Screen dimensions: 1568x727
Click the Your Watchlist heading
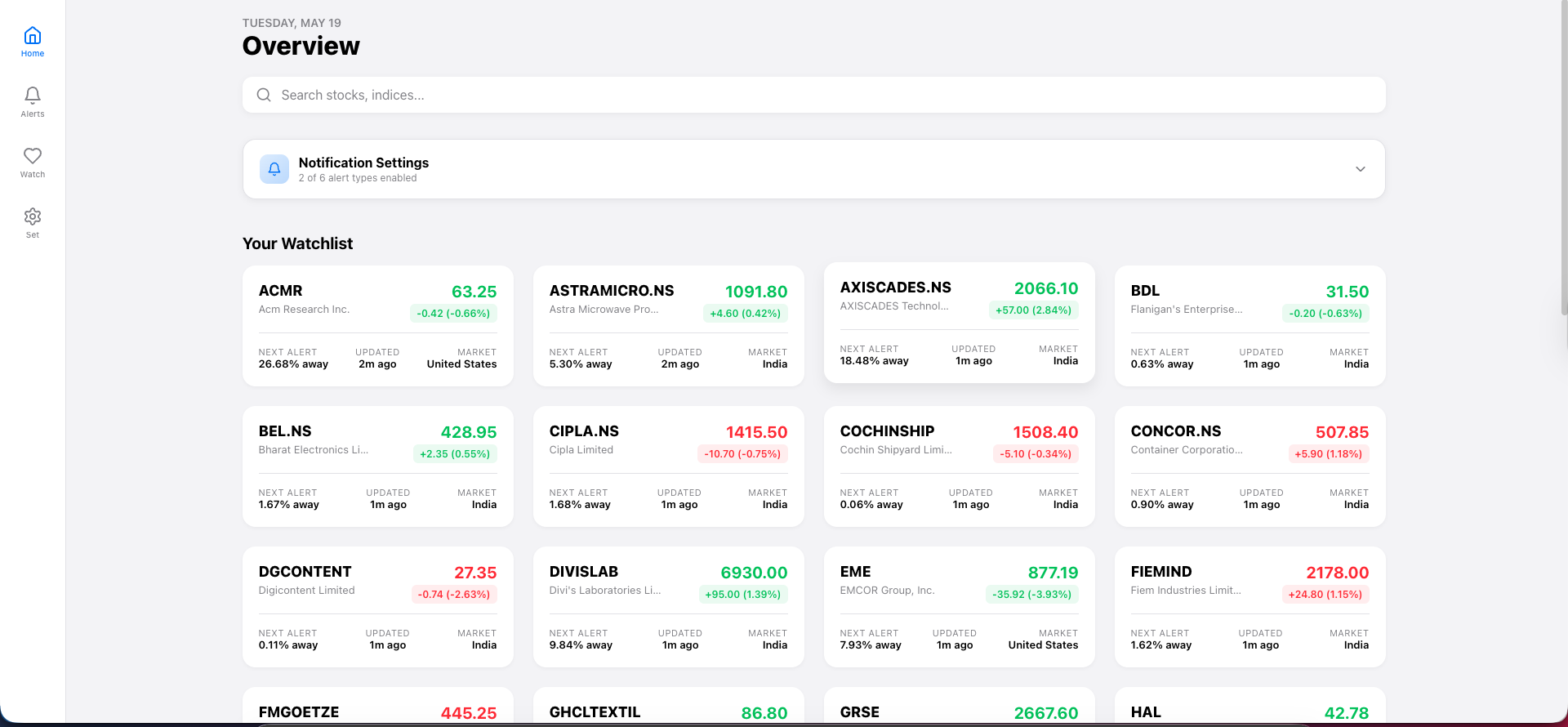pyautogui.click(x=297, y=243)
